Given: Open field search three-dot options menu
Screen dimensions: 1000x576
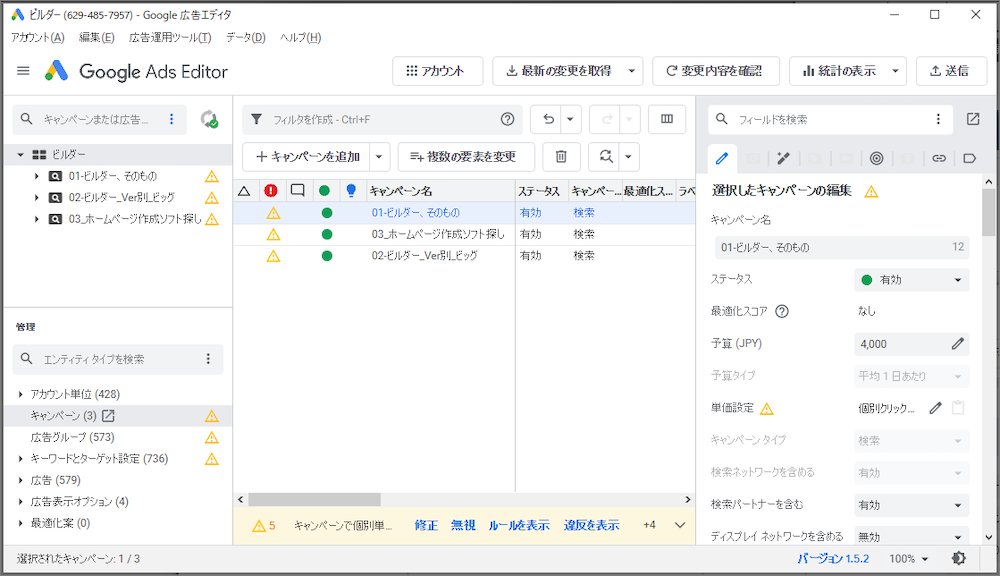Looking at the screenshot, I should coord(938,119).
